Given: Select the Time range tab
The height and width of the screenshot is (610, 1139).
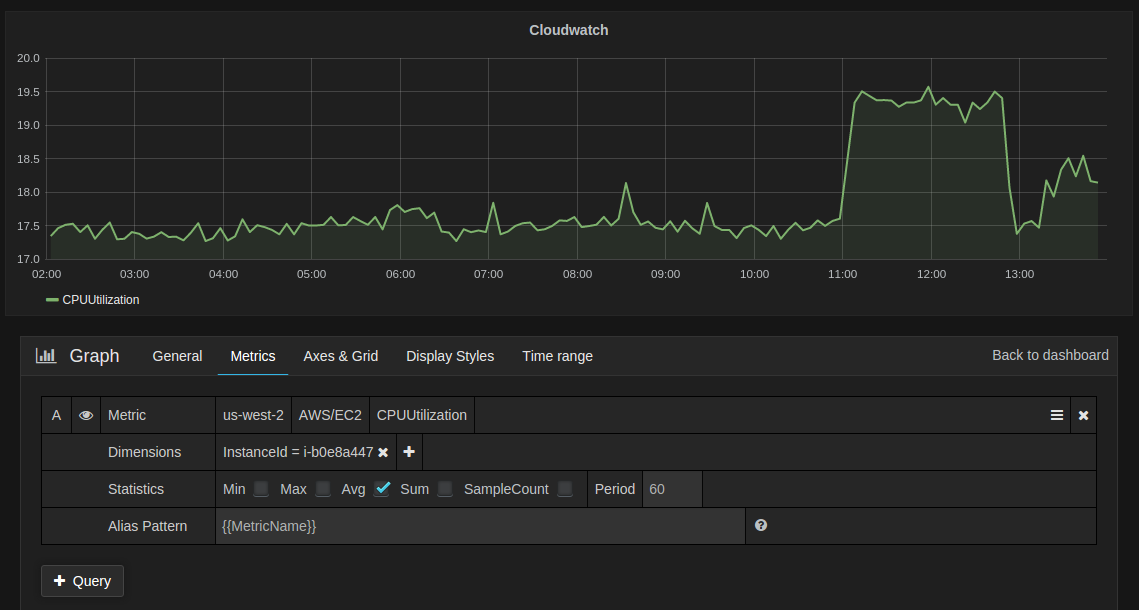Looking at the screenshot, I should [x=557, y=356].
